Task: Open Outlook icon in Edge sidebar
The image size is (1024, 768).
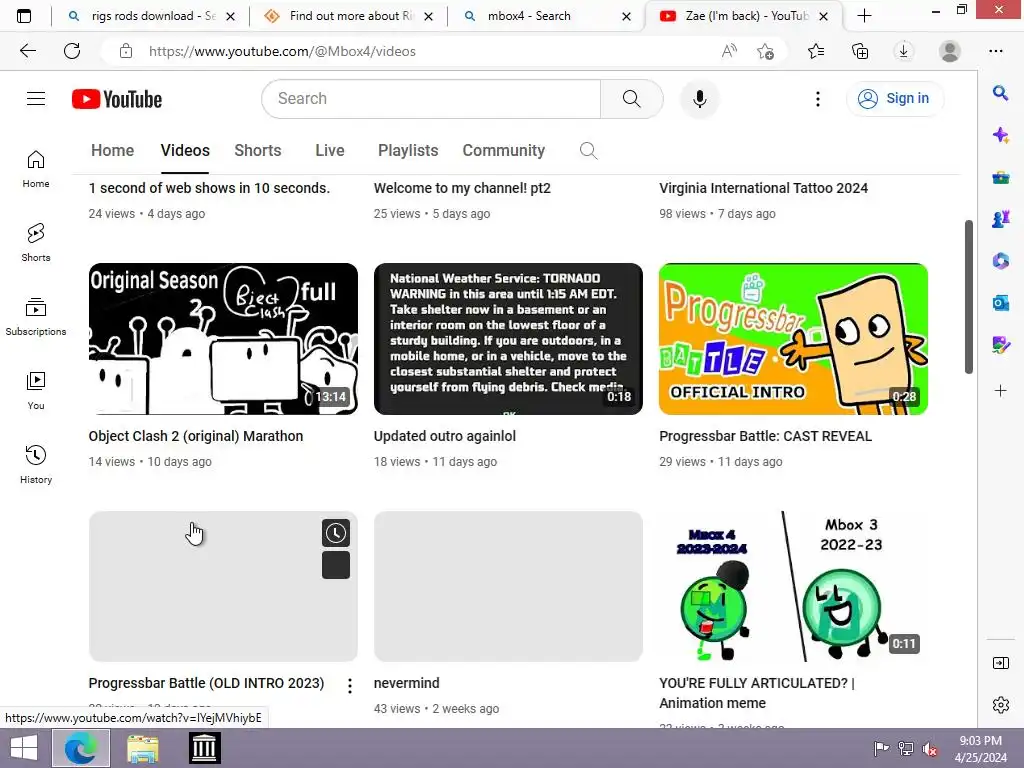Action: pos(1000,303)
